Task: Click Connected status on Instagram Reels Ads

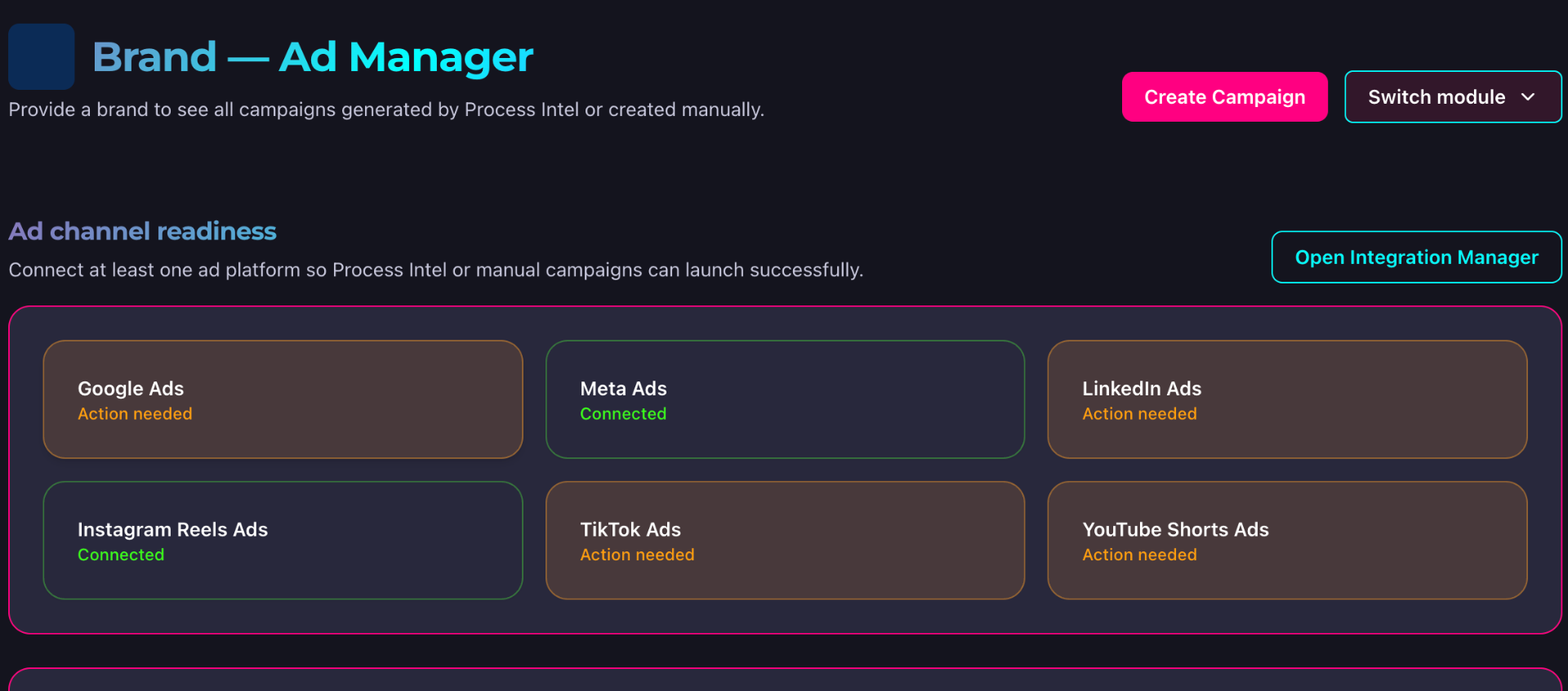Action: pos(121,555)
